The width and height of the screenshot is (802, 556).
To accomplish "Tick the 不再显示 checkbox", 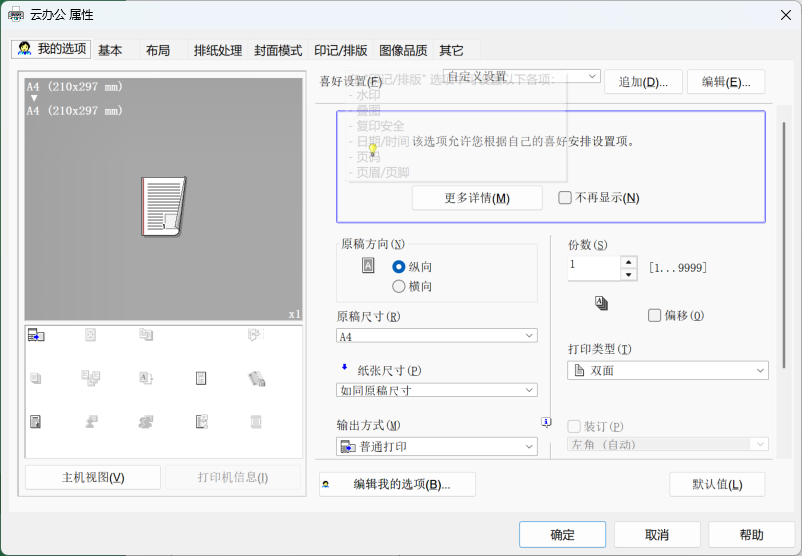I will [565, 197].
